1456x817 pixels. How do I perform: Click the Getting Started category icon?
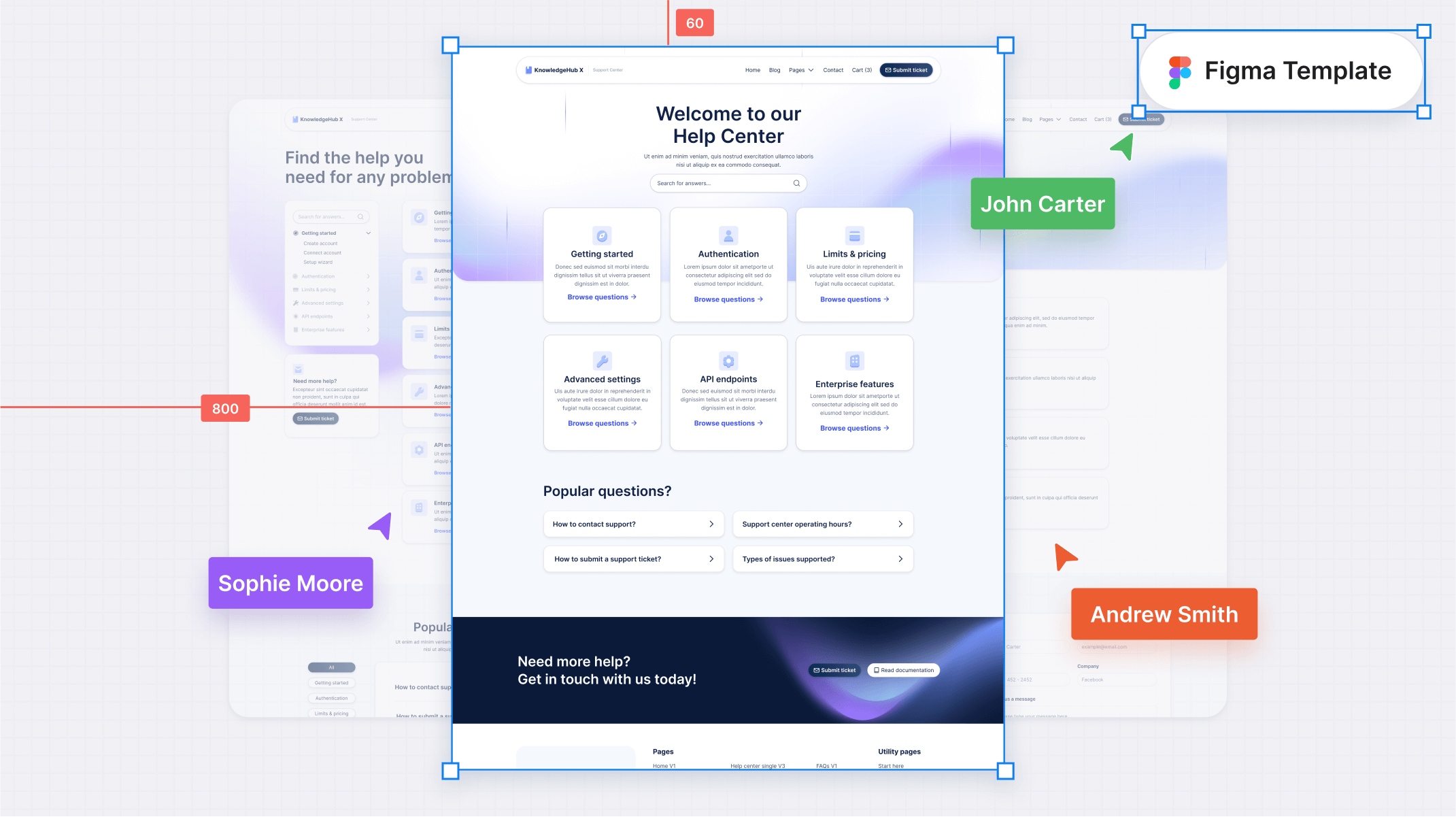pyautogui.click(x=601, y=235)
